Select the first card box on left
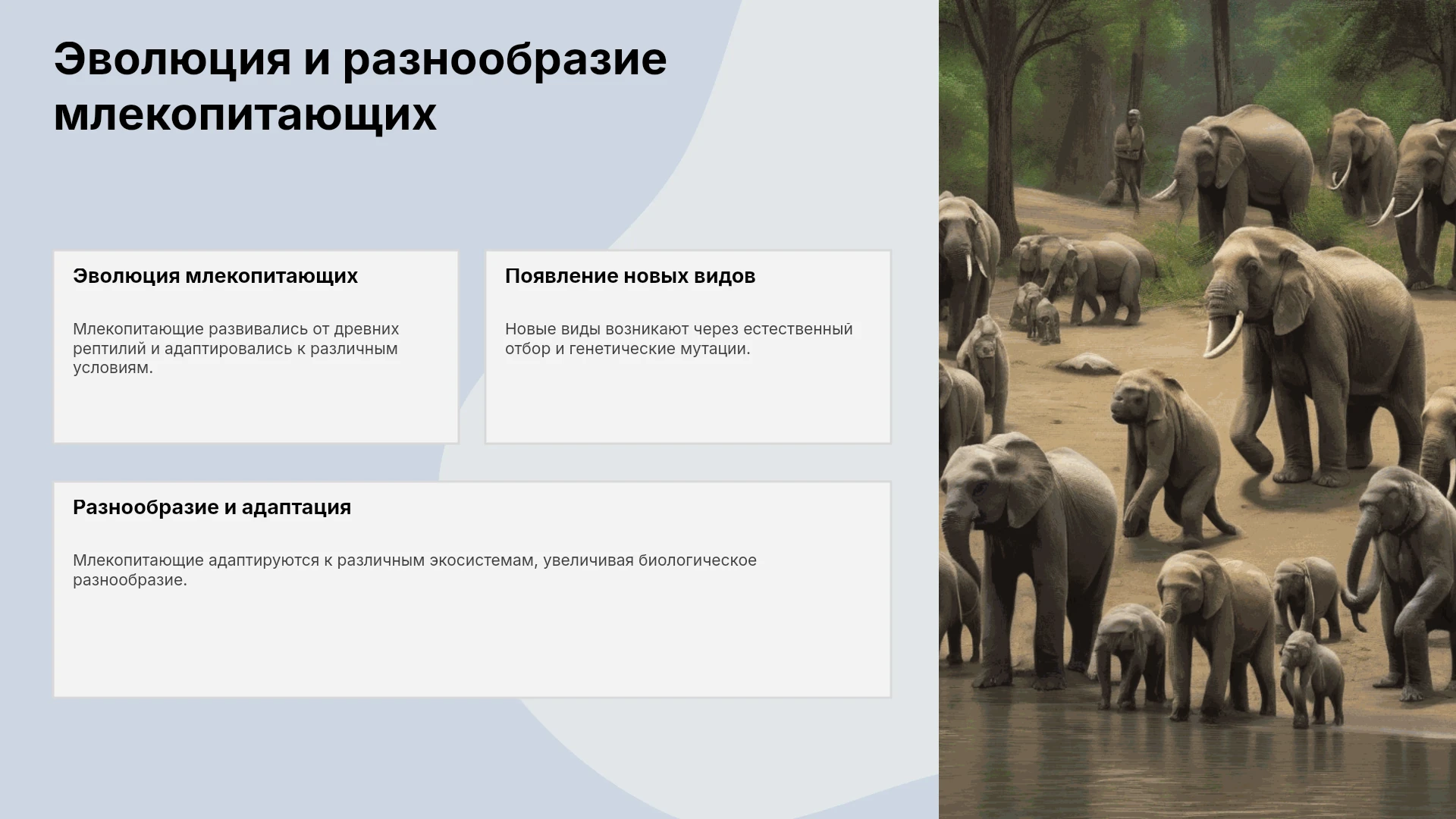This screenshot has width=1456, height=819. click(x=256, y=347)
